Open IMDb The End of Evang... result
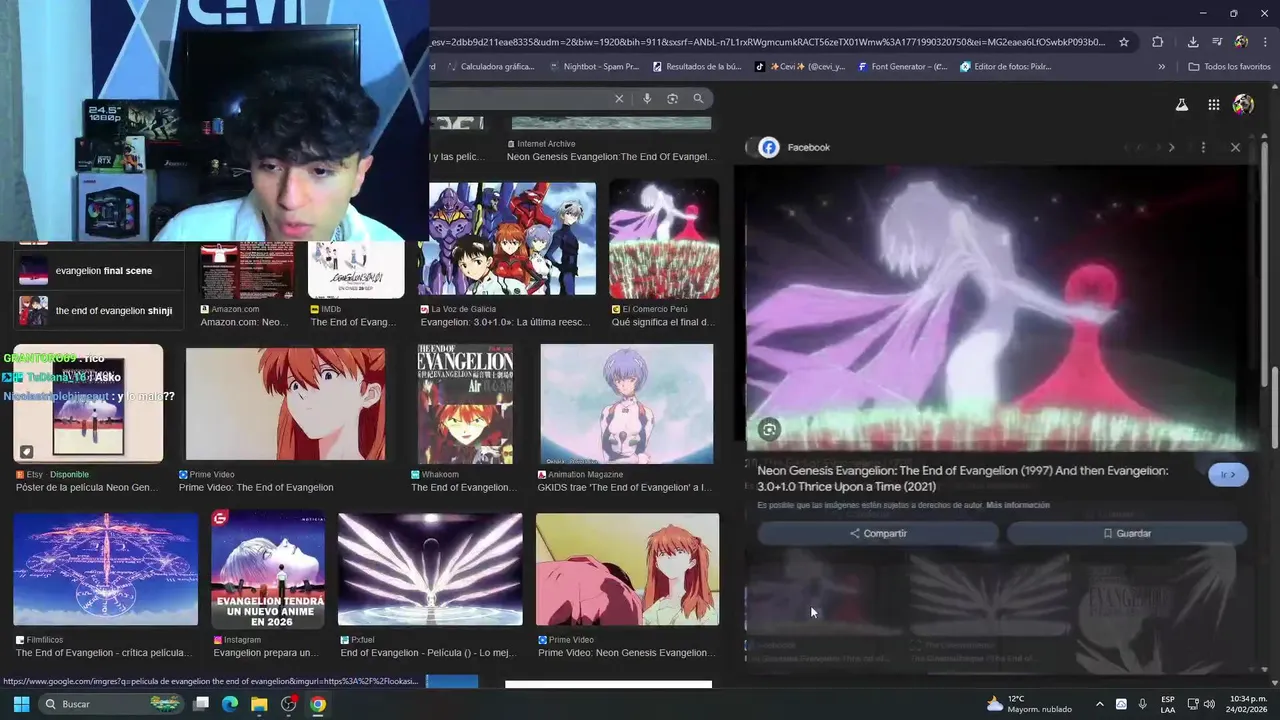This screenshot has height=720, width=1280. tap(356, 269)
